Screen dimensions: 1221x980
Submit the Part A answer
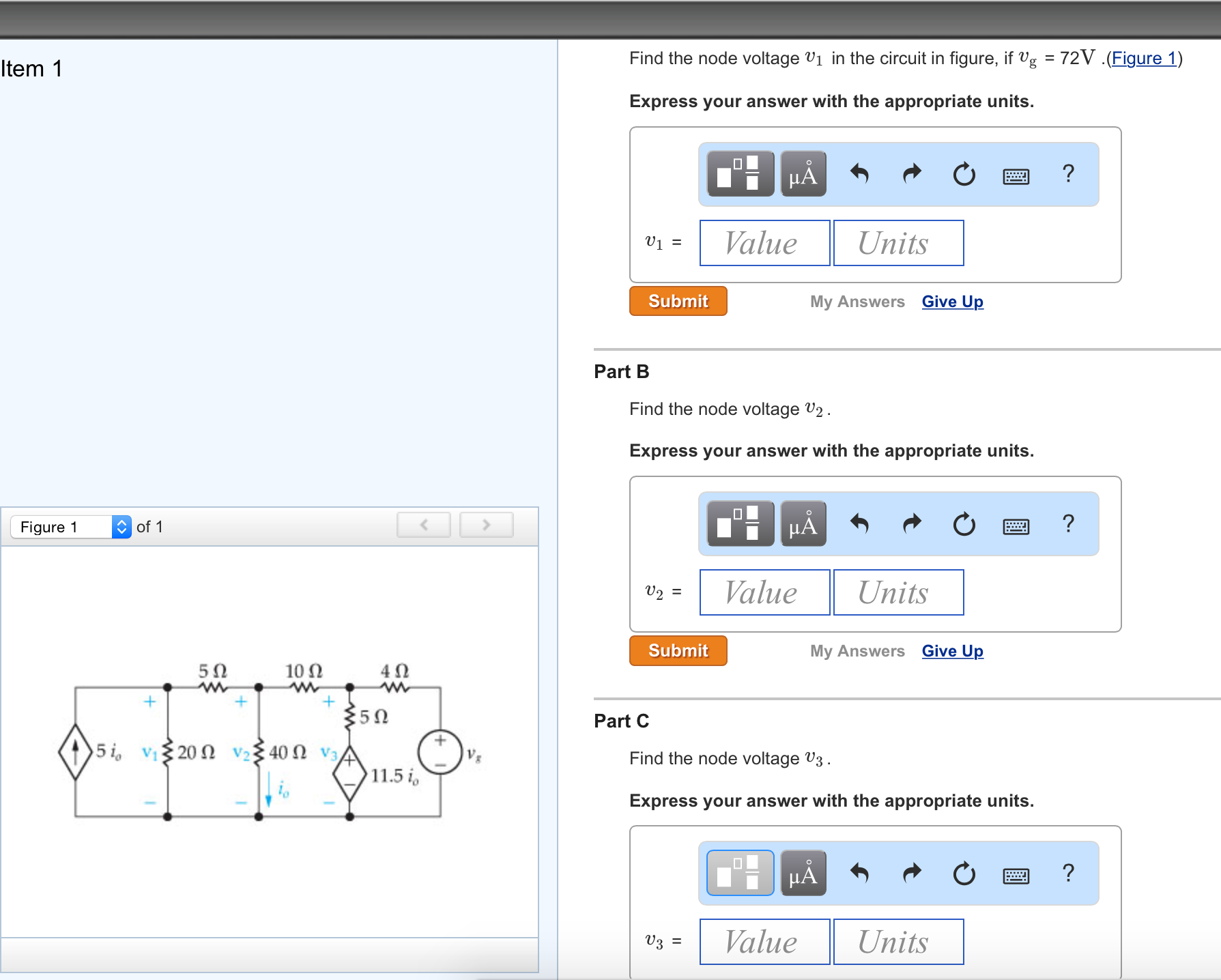tap(677, 300)
